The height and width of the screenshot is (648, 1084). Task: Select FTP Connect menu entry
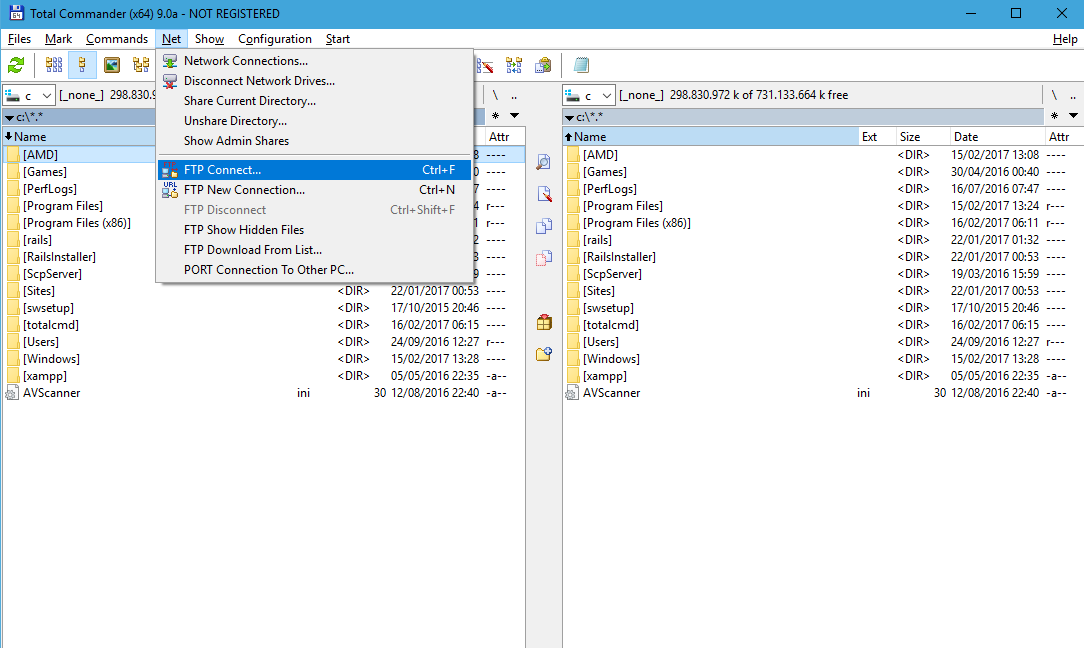pyautogui.click(x=315, y=169)
